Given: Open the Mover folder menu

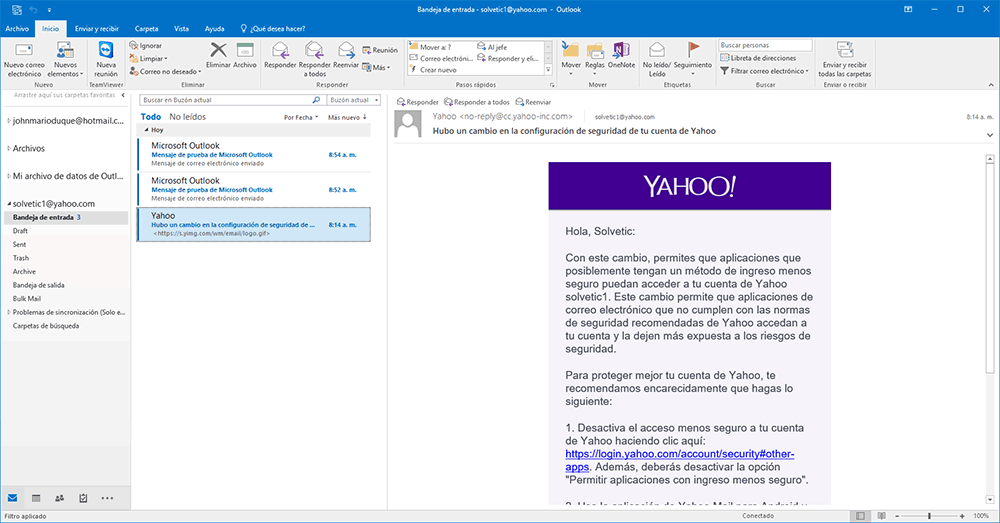Looking at the screenshot, I should [571, 59].
